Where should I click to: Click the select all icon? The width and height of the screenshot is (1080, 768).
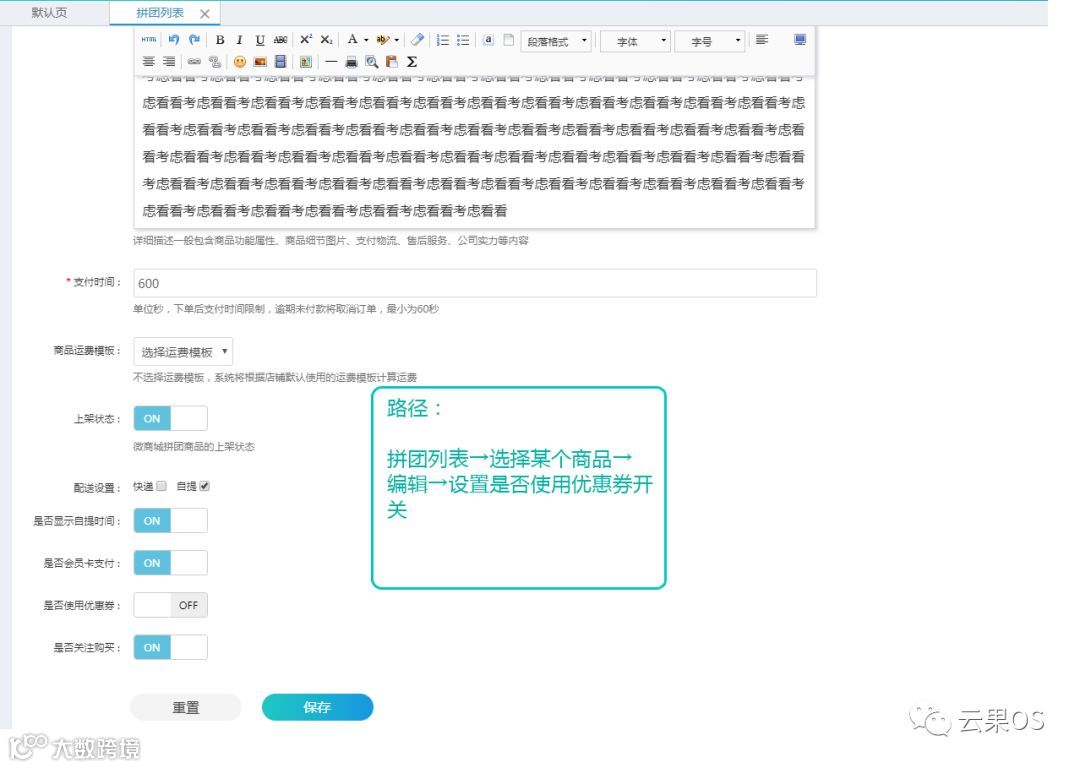488,40
